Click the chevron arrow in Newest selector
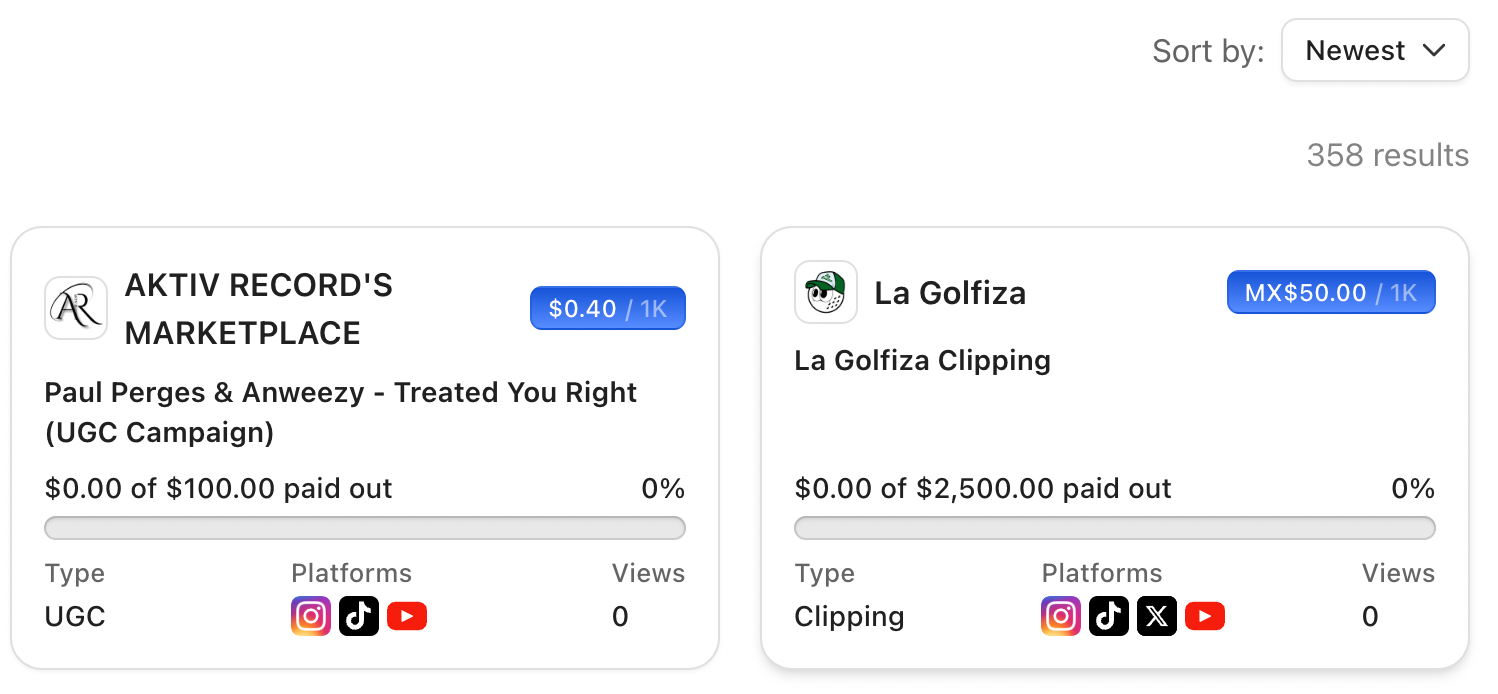The height and width of the screenshot is (694, 1498). coord(1434,51)
